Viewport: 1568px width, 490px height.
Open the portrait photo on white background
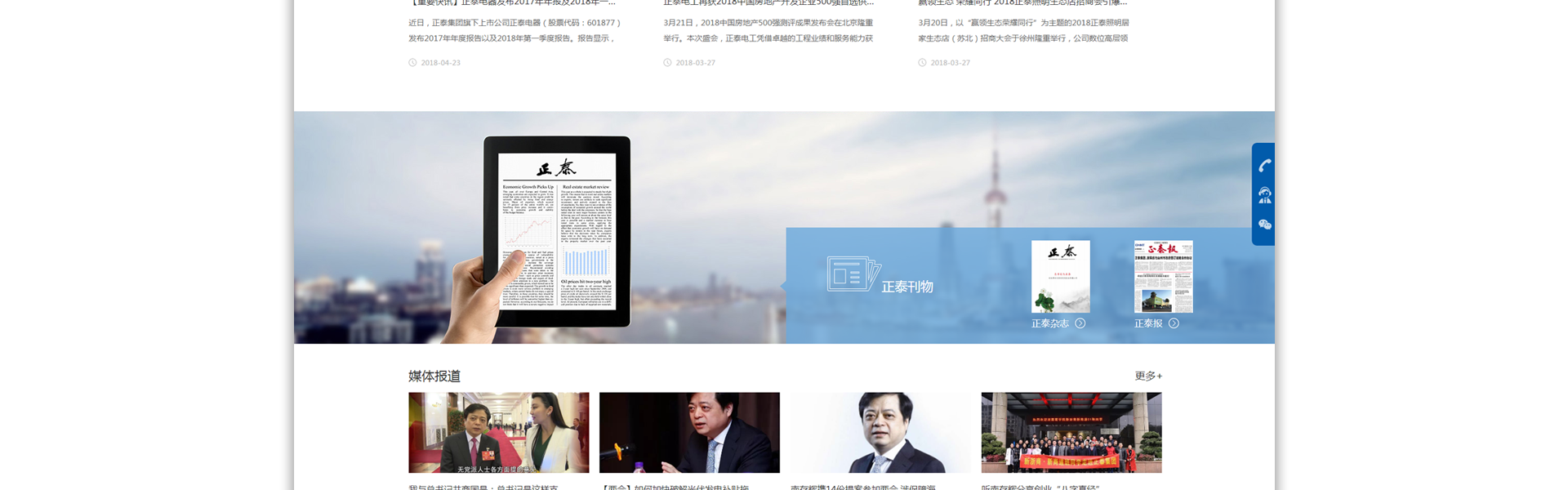pos(880,433)
